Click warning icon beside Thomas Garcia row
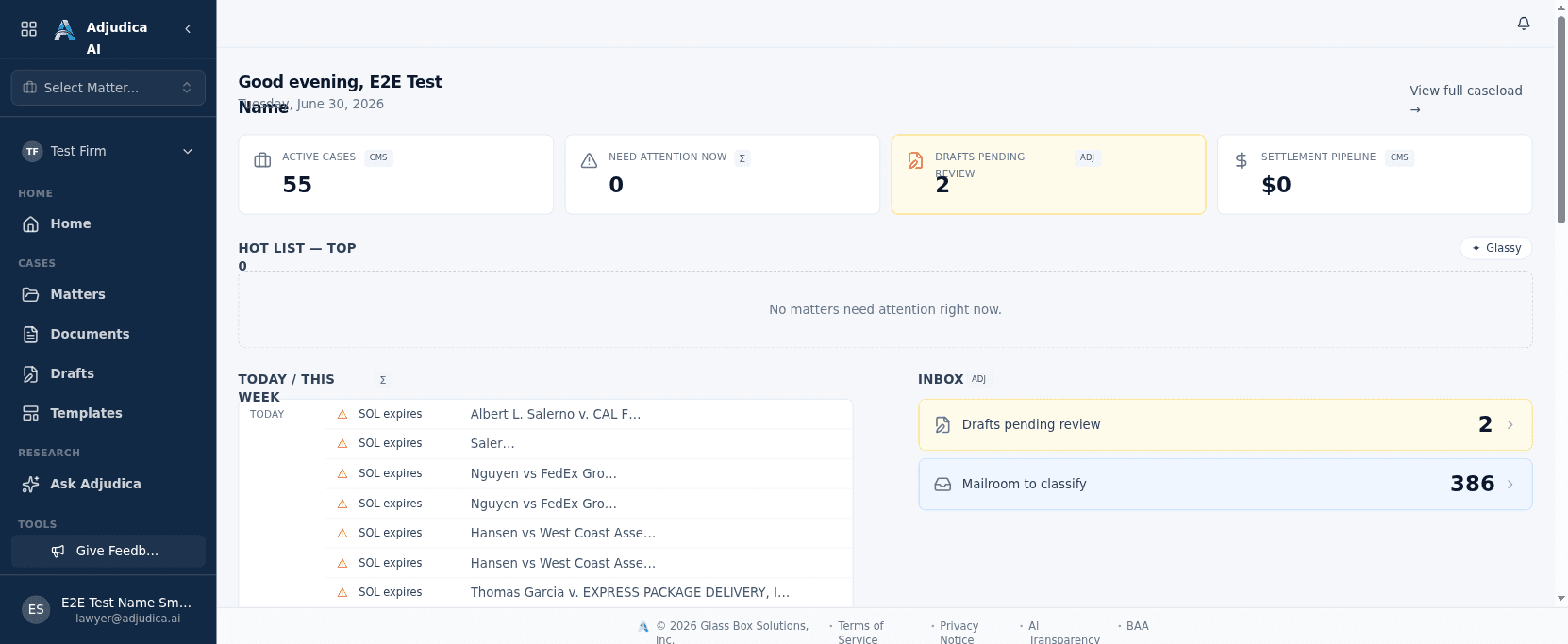Image resolution: width=1568 pixels, height=644 pixels. (342, 593)
